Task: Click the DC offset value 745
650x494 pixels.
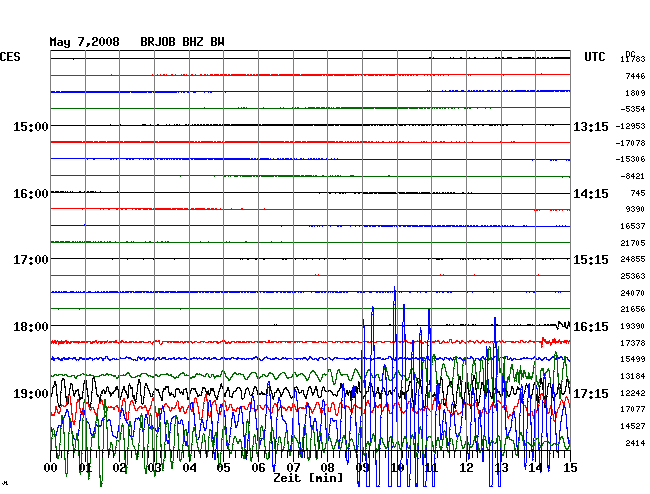Action: (638, 193)
